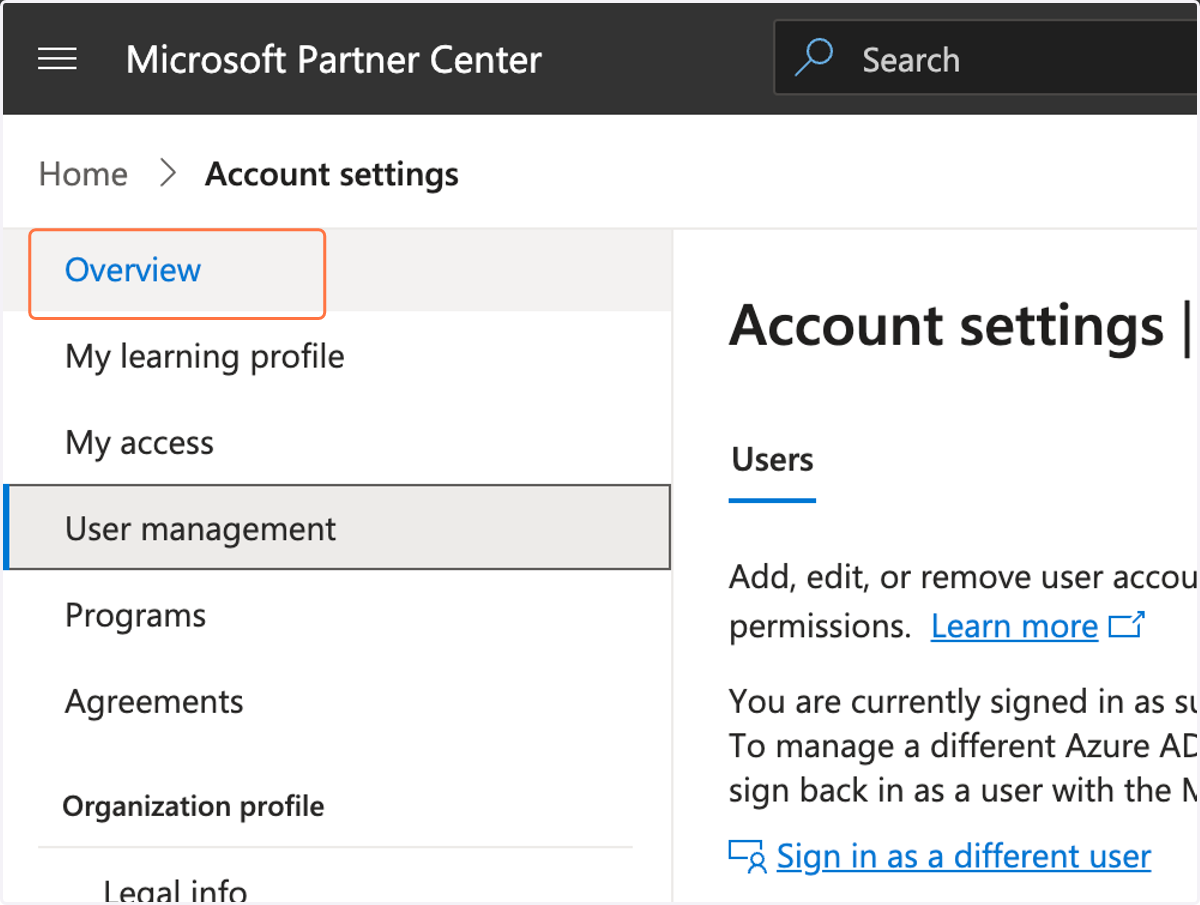Open Agreements in sidebar
This screenshot has height=905, width=1200.
[154, 702]
